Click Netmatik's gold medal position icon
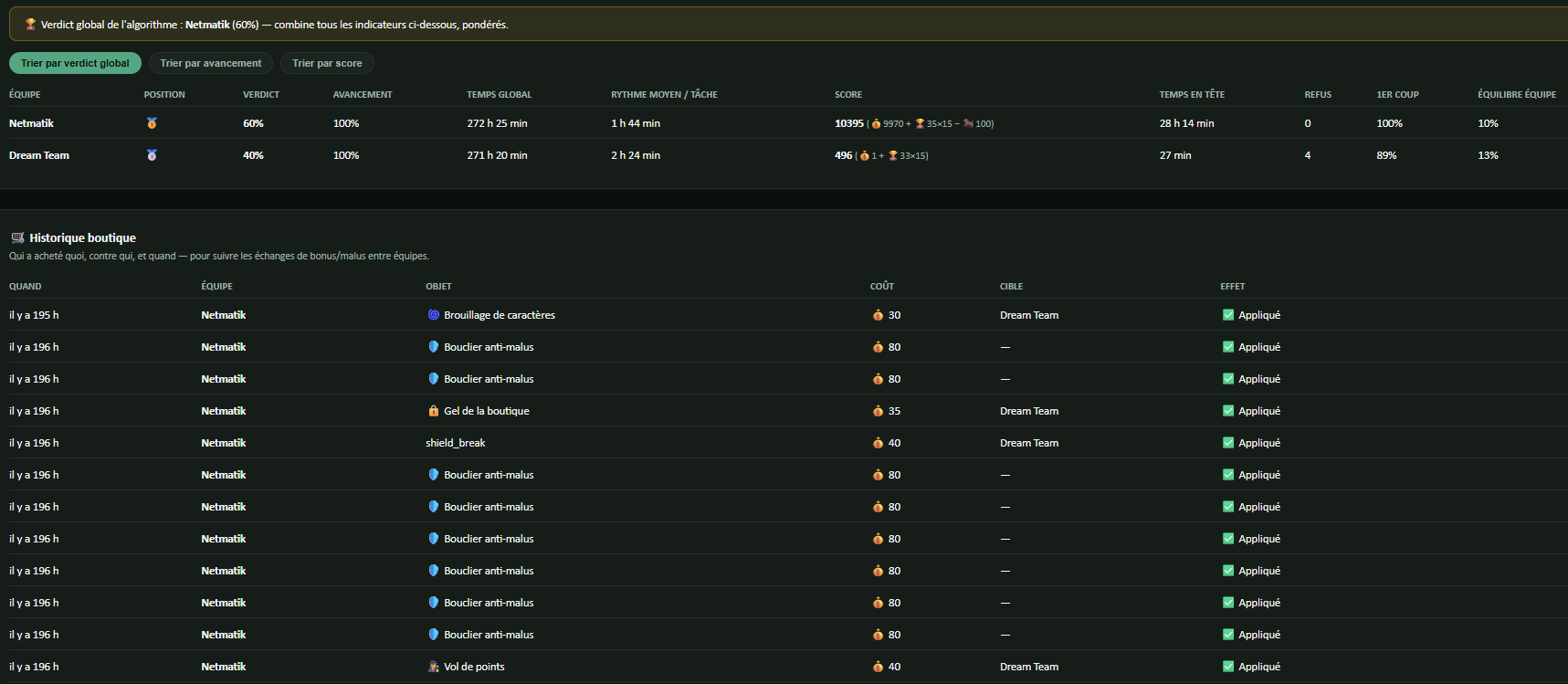The height and width of the screenshot is (684, 1568). point(152,123)
